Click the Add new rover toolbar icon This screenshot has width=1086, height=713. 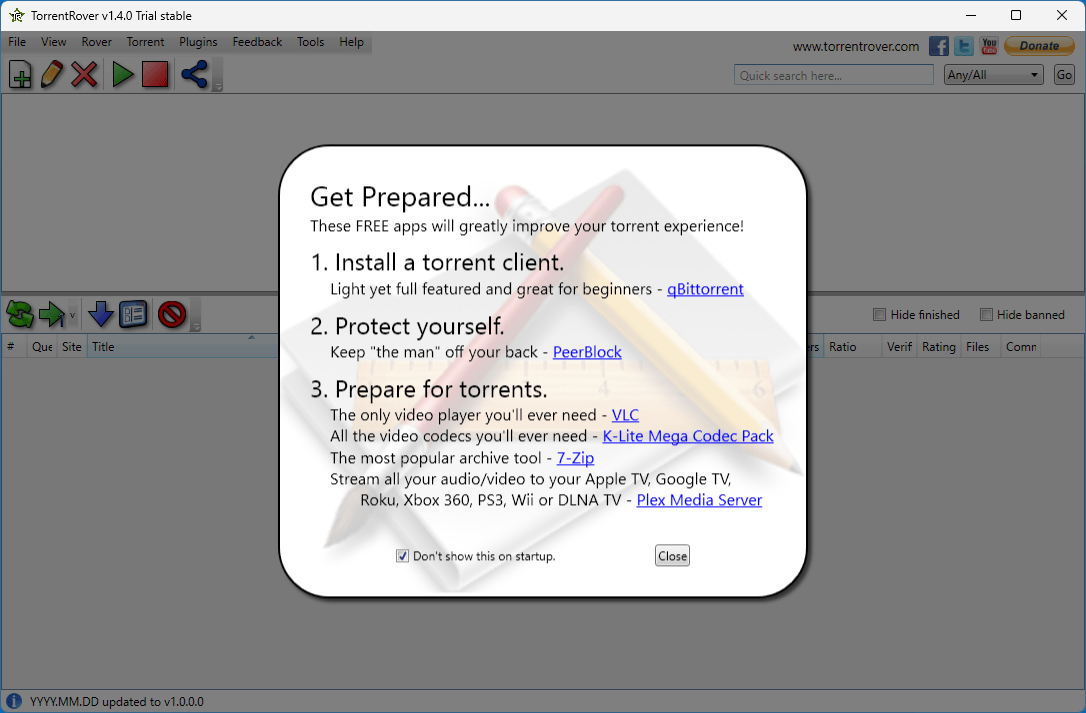pyautogui.click(x=20, y=74)
